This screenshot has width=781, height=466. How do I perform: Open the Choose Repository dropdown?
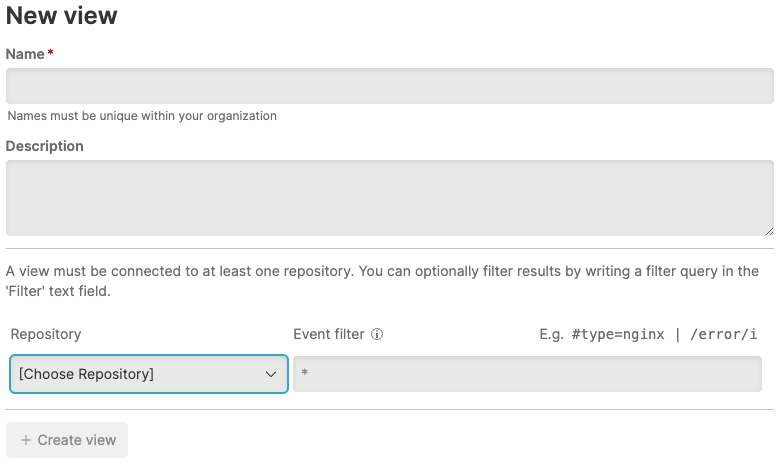[x=148, y=374]
